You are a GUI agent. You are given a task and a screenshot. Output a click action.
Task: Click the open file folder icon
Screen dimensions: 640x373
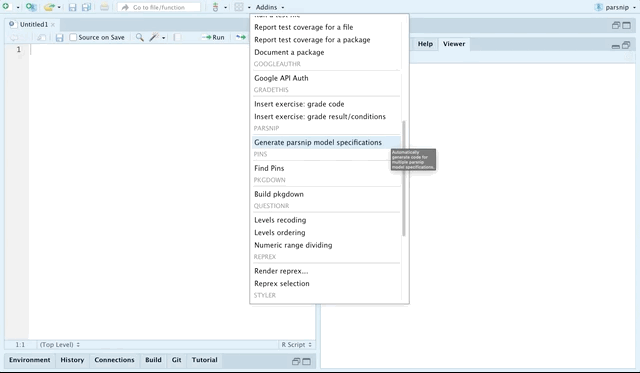49,7
